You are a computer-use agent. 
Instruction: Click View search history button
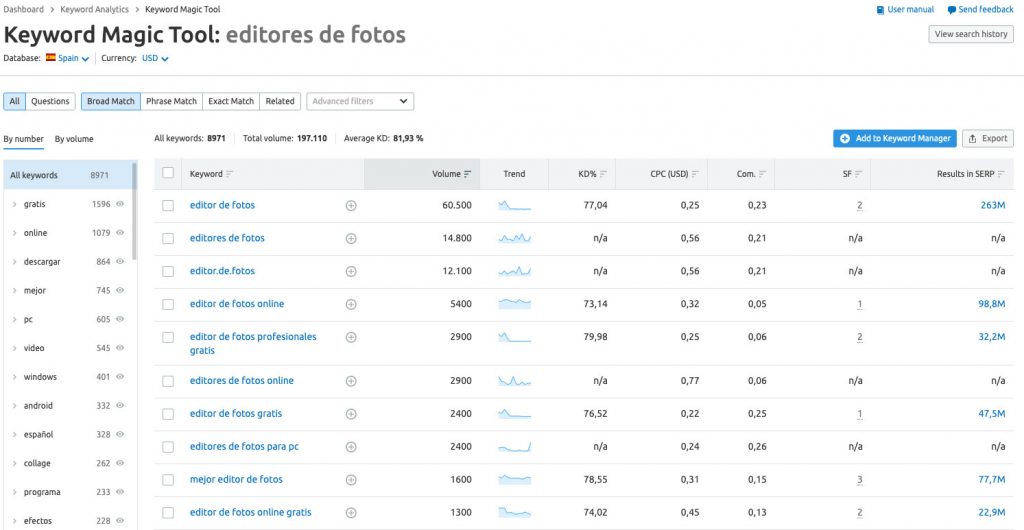[x=971, y=34]
